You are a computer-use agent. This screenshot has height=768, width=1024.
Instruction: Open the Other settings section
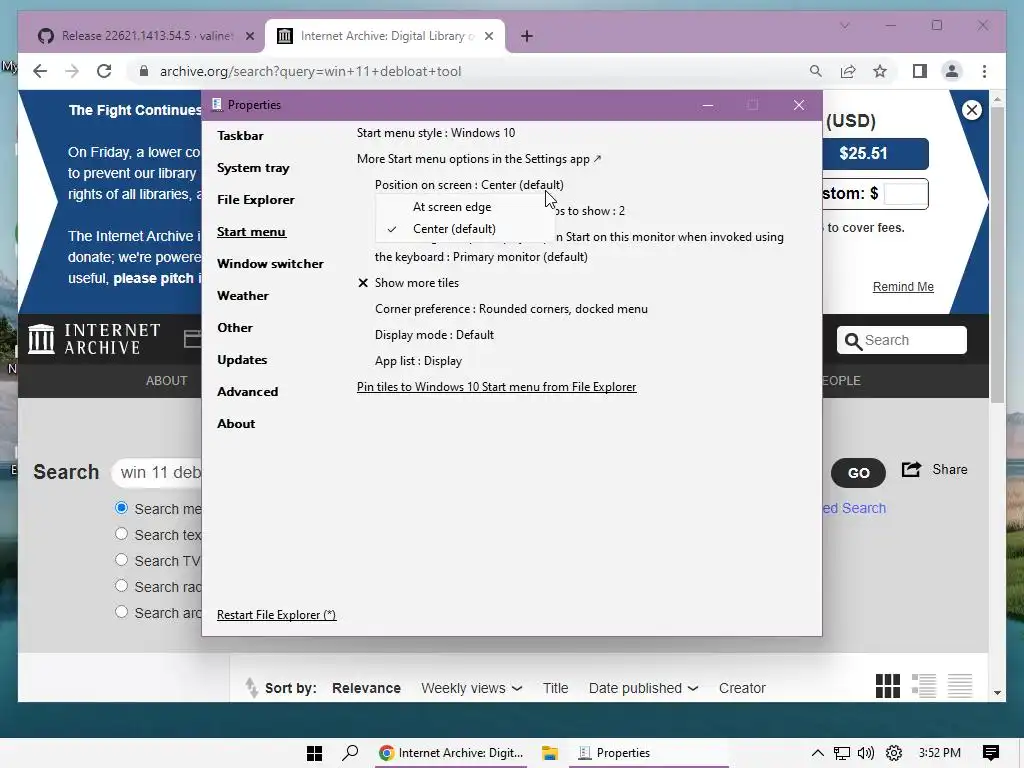click(x=234, y=328)
